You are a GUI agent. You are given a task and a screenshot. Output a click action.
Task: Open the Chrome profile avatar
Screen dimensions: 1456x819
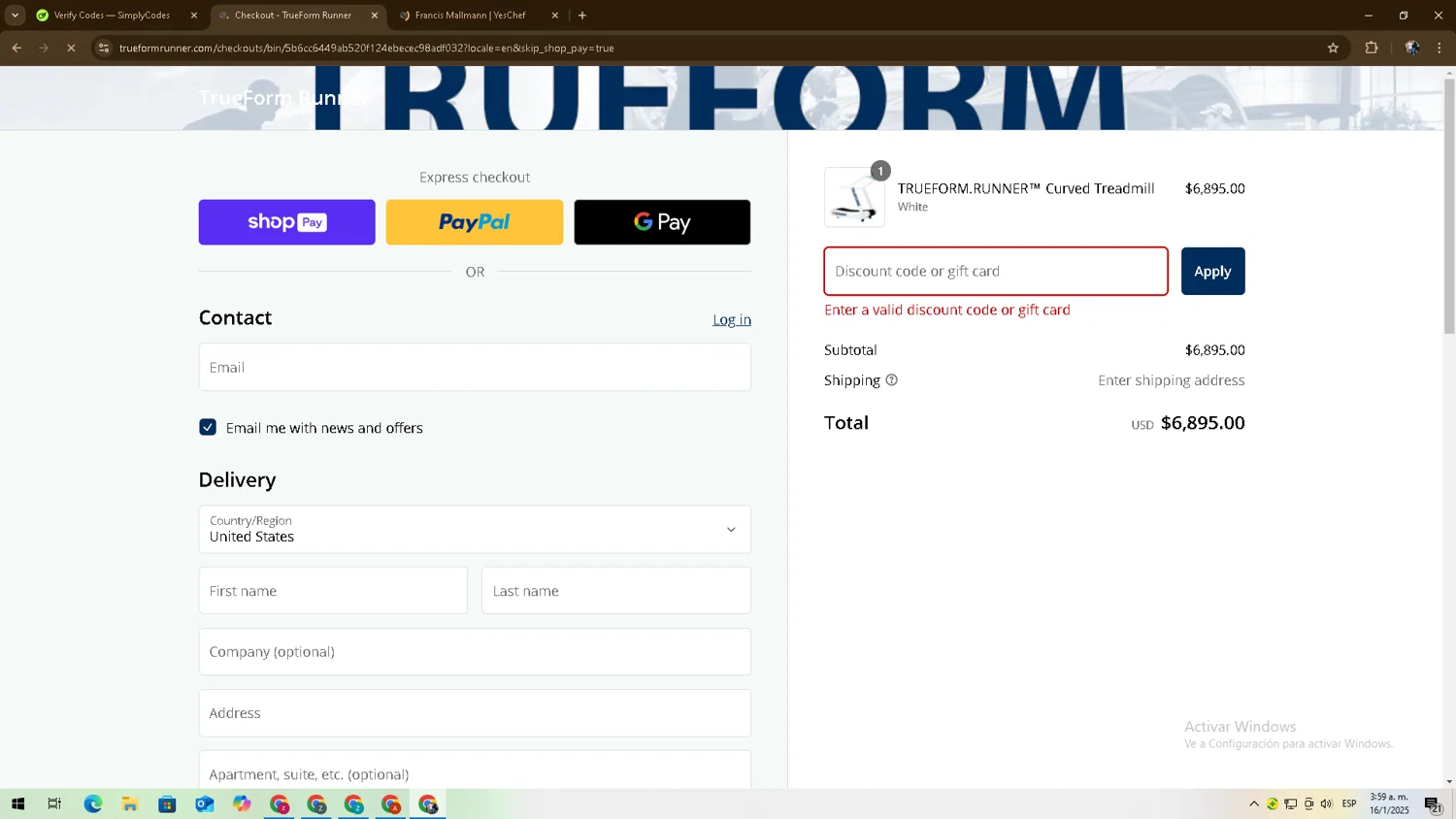click(x=1412, y=48)
